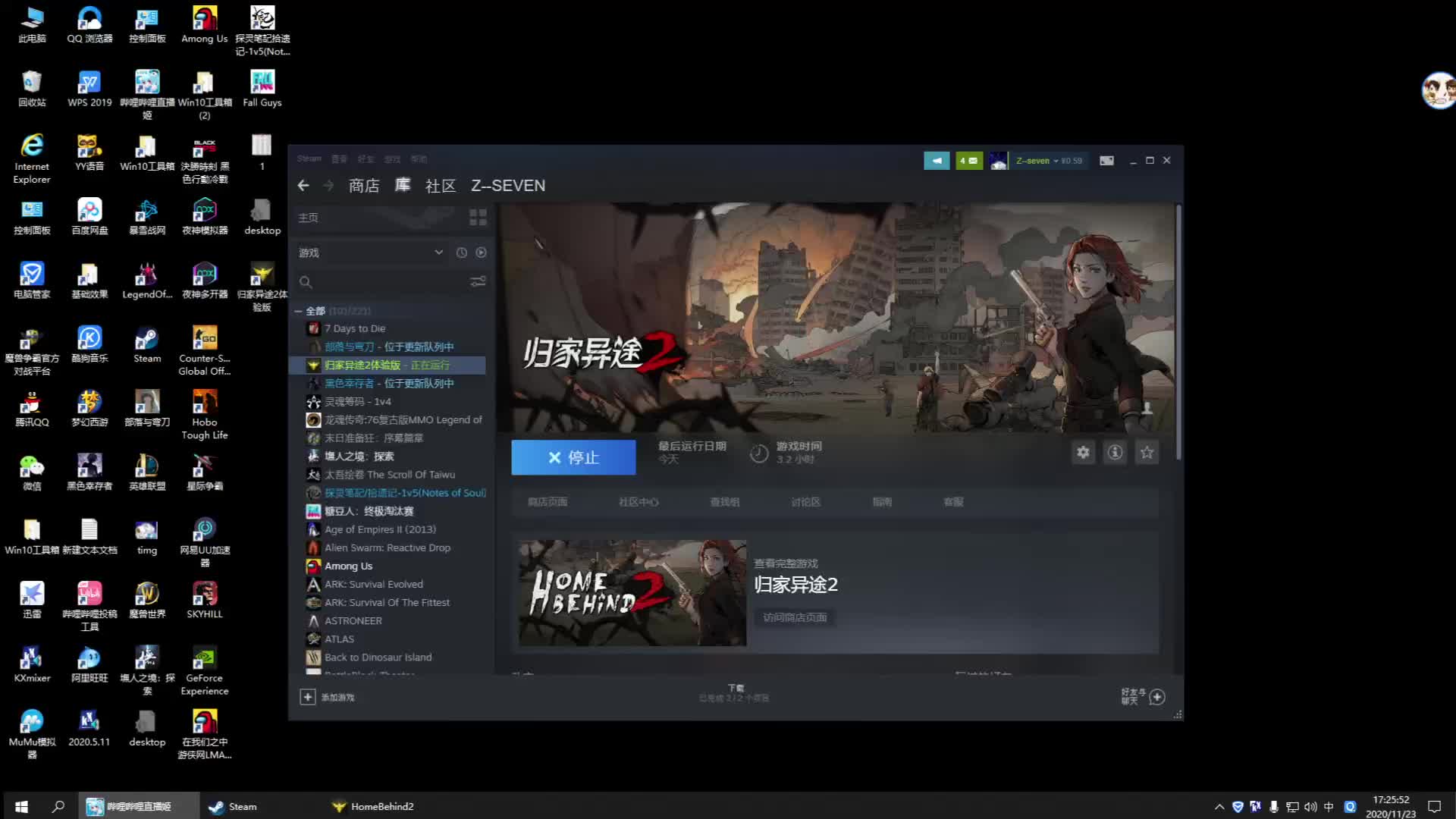Select ARK: Survival Evolved in list

tap(374, 584)
